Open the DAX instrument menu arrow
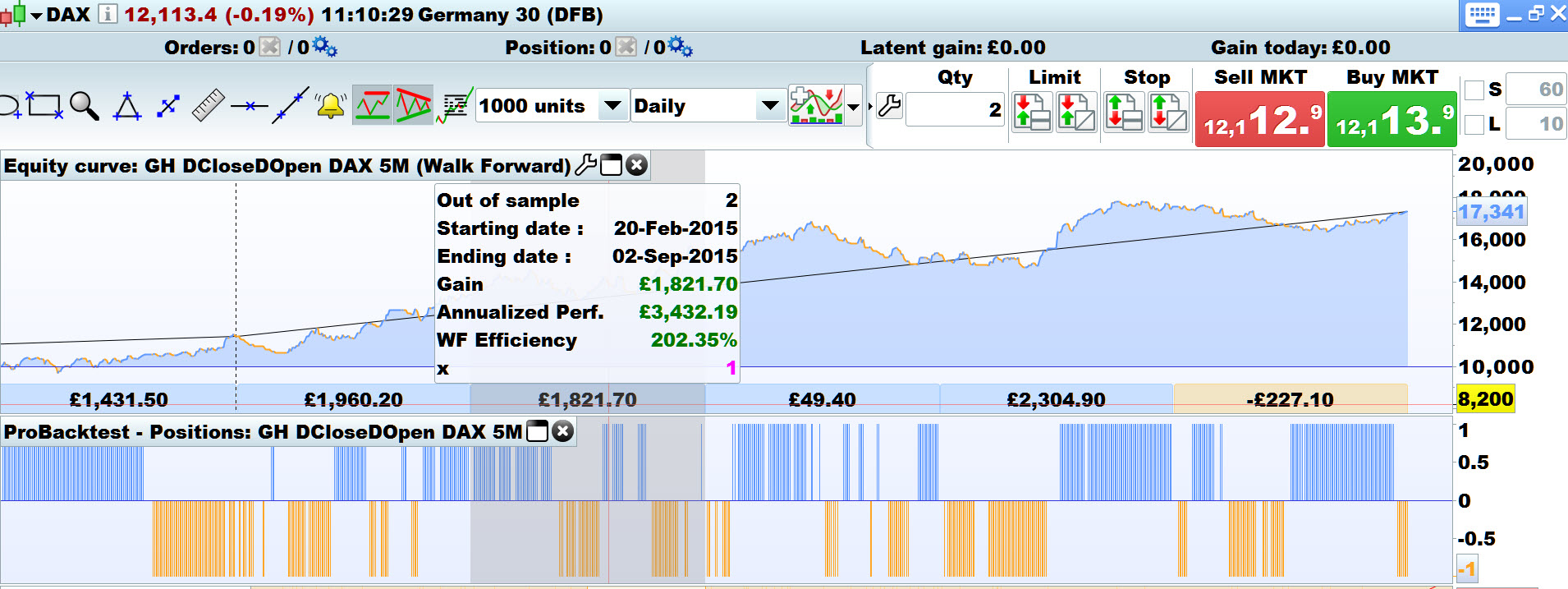The width and height of the screenshot is (1568, 589). coord(36,16)
